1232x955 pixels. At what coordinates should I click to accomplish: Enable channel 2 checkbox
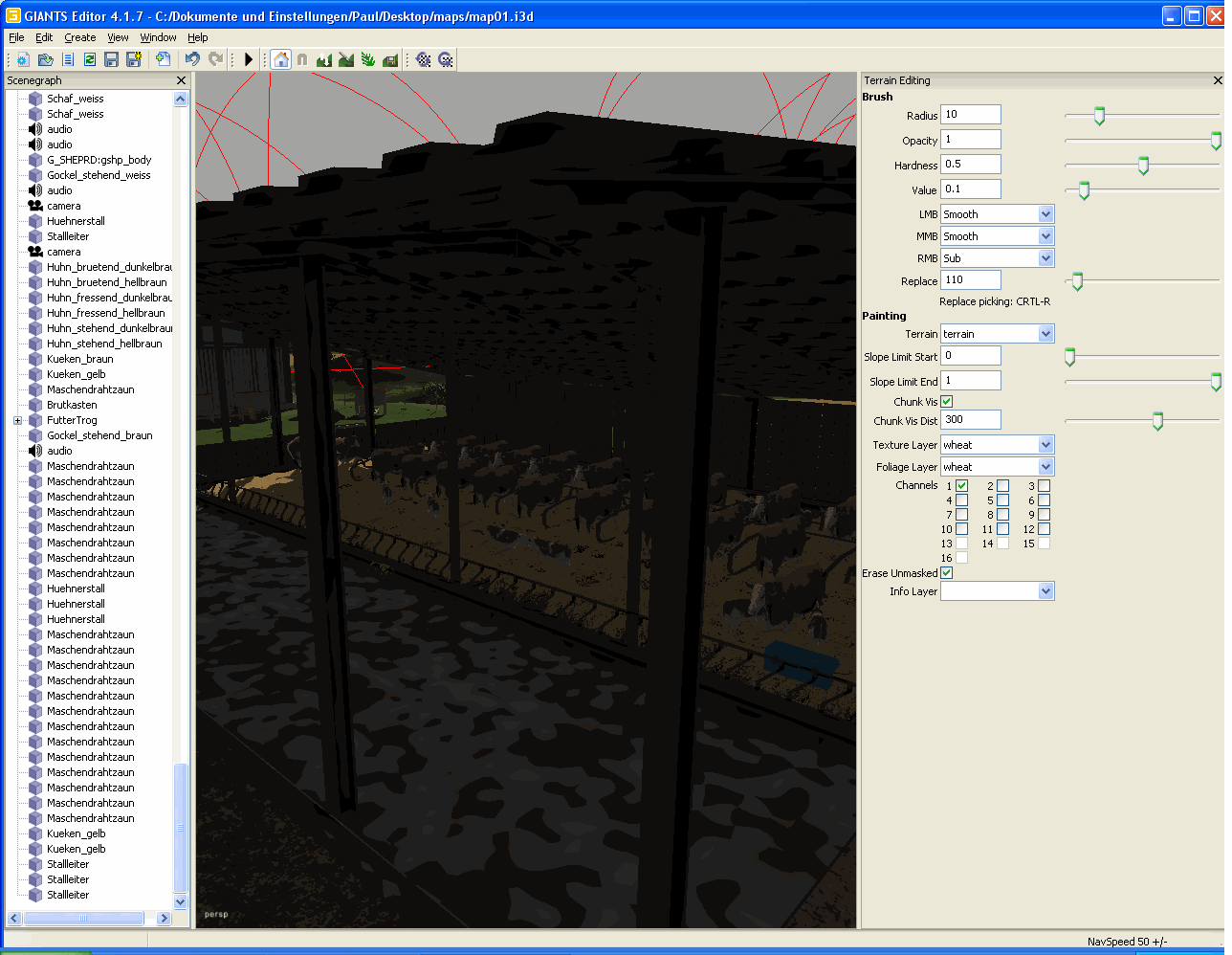[1002, 486]
